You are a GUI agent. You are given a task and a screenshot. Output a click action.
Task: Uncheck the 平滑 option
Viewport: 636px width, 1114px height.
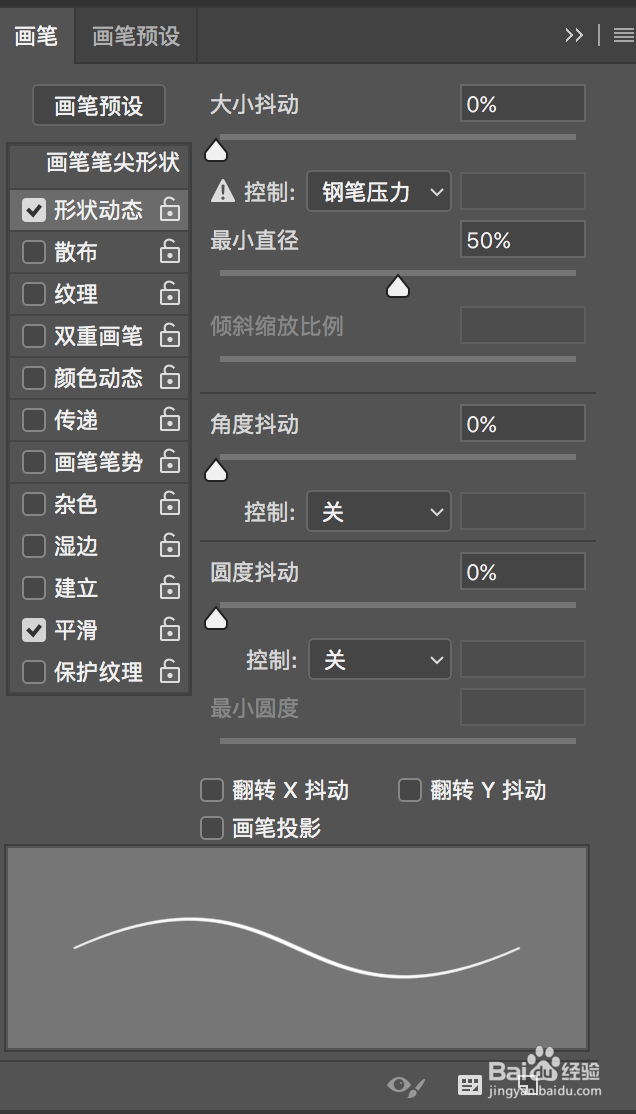click(x=34, y=629)
